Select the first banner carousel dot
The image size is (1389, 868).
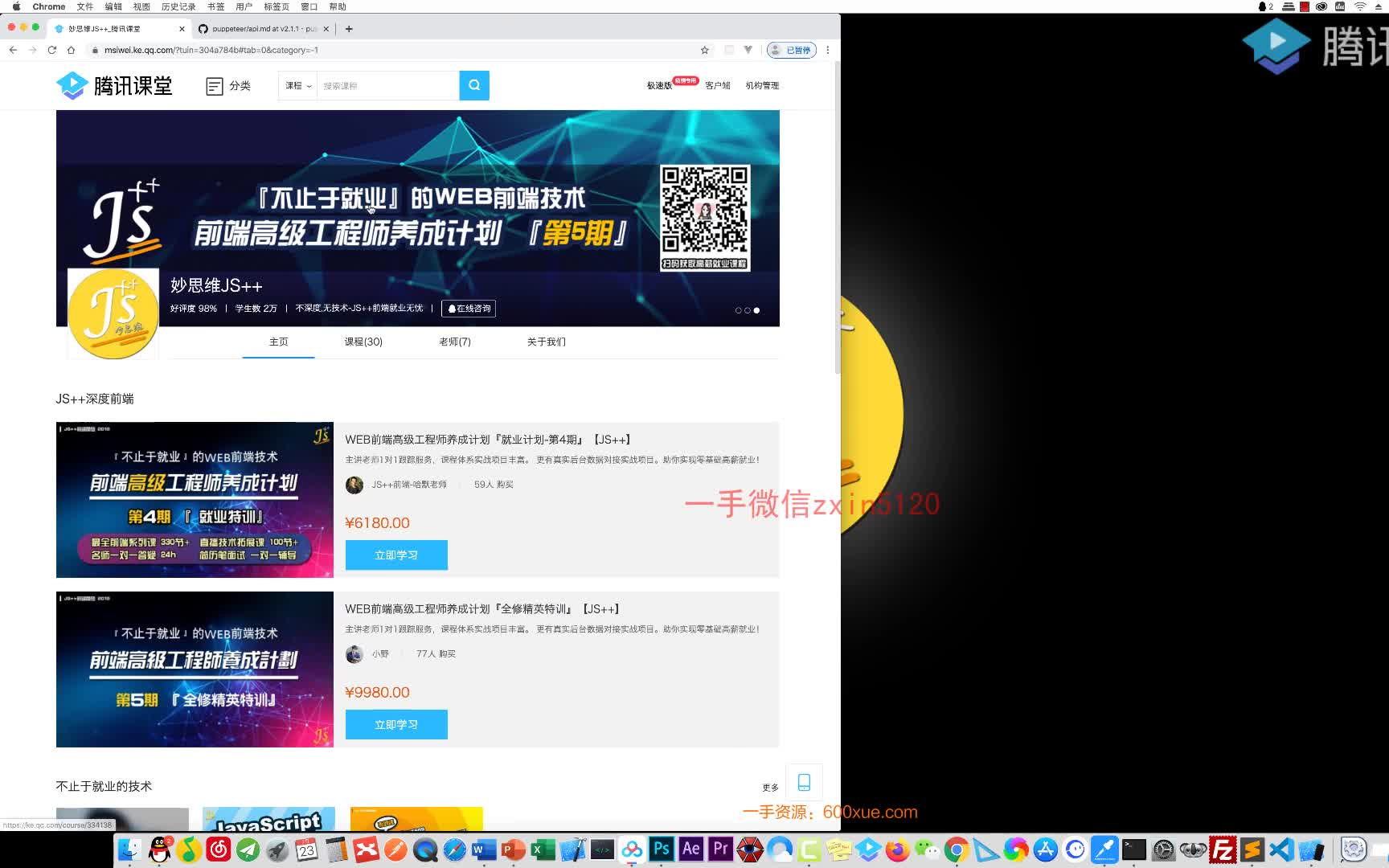point(739,310)
